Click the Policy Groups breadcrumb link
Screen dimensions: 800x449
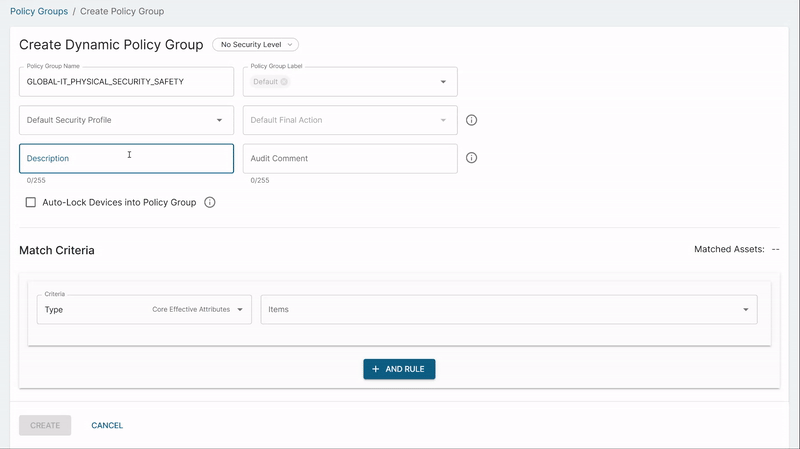click(x=38, y=11)
